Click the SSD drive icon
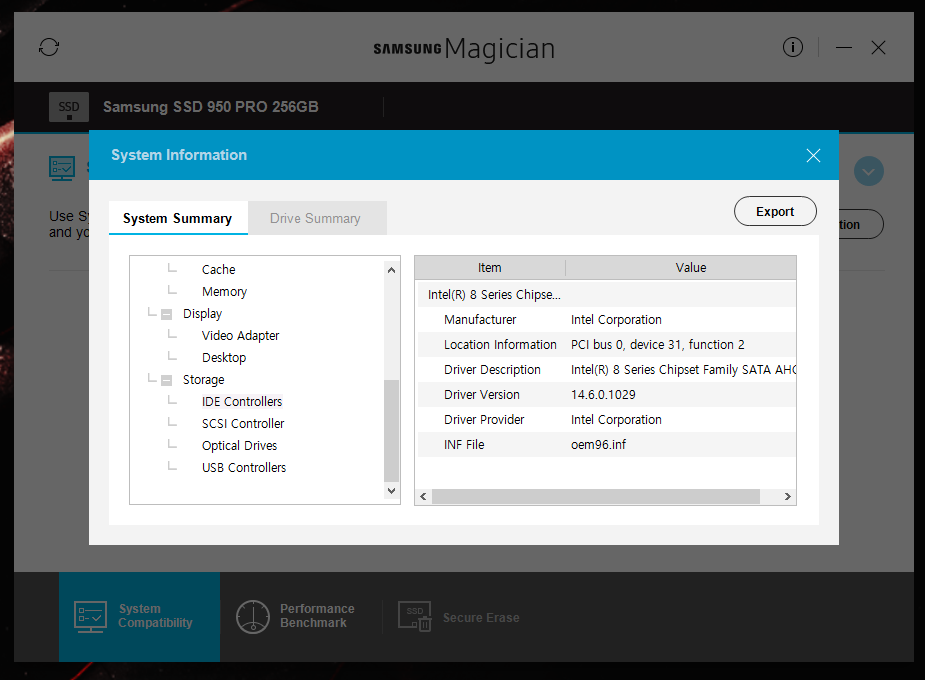925x680 pixels. [x=69, y=107]
